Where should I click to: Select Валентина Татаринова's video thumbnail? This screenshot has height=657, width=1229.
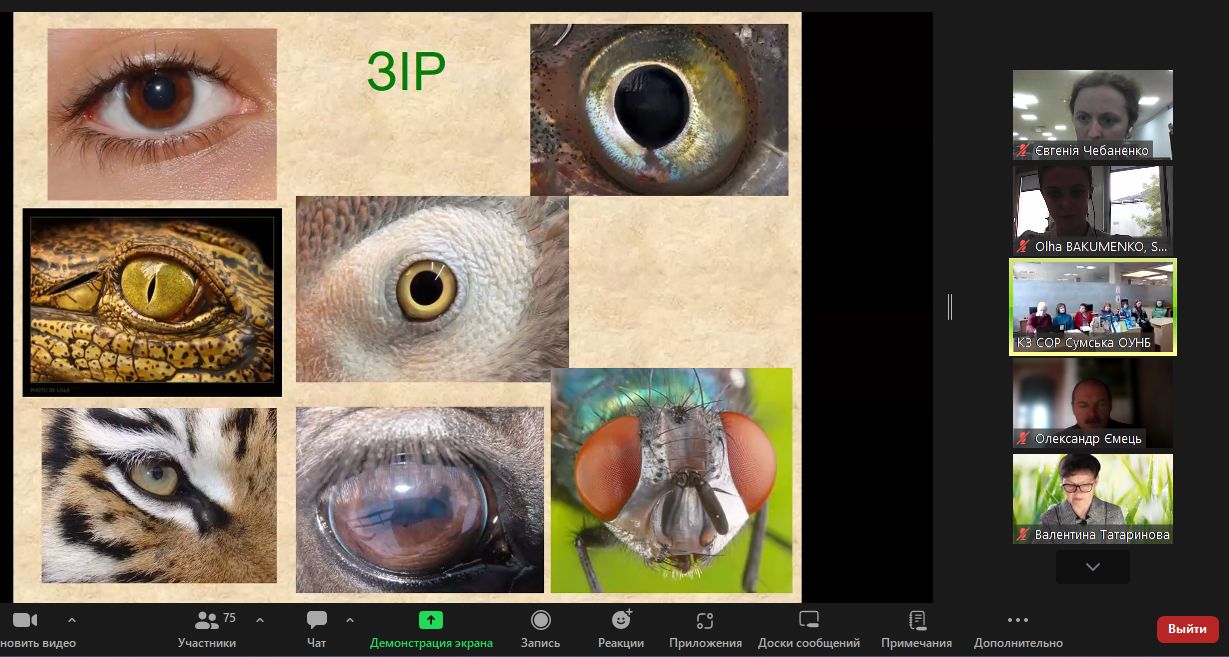coord(1092,498)
